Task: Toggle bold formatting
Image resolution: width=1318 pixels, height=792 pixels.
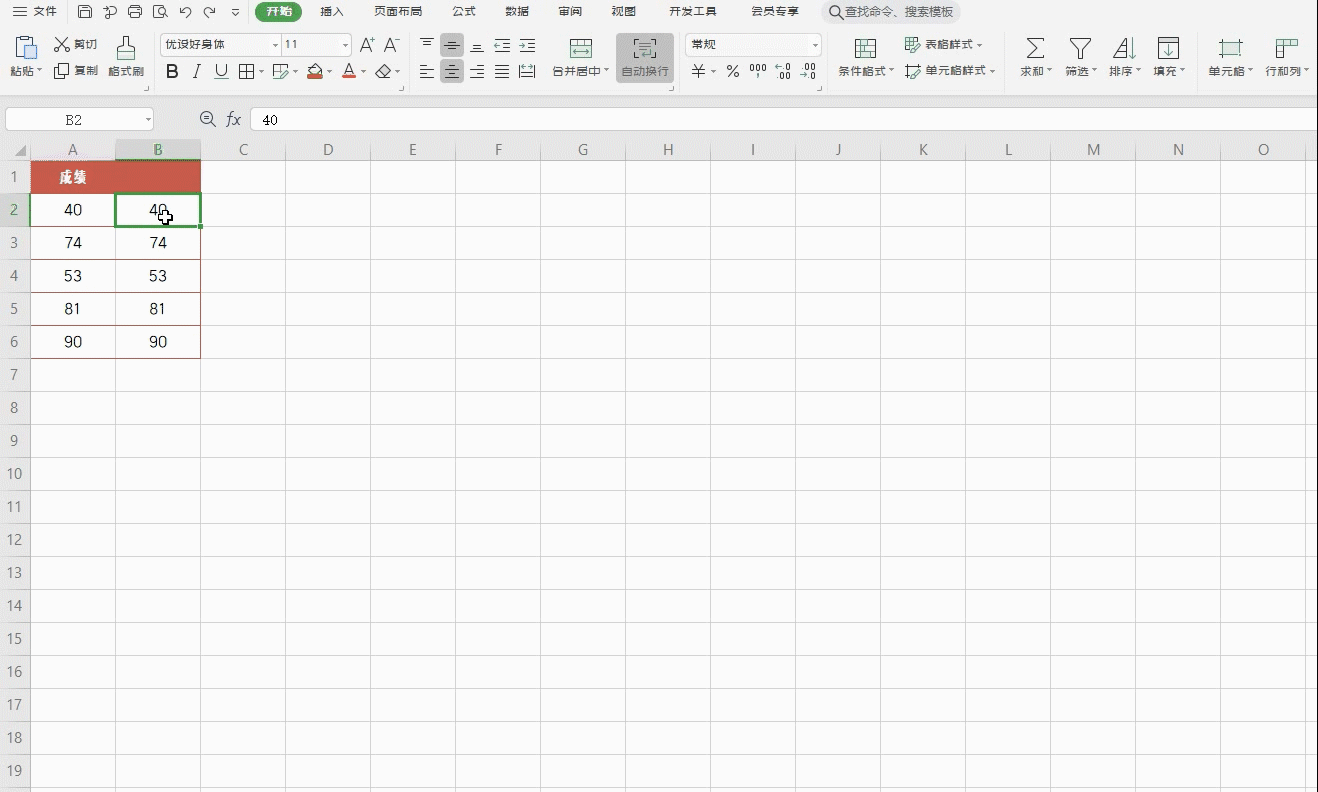Action: click(172, 71)
